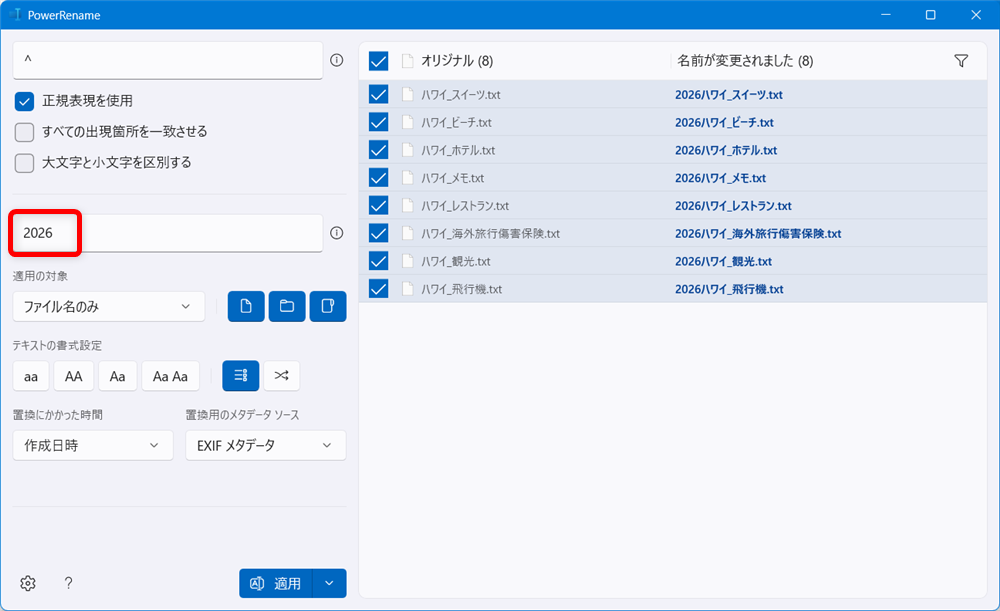
Task: Open the filter icon above the file list
Action: pos(961,60)
